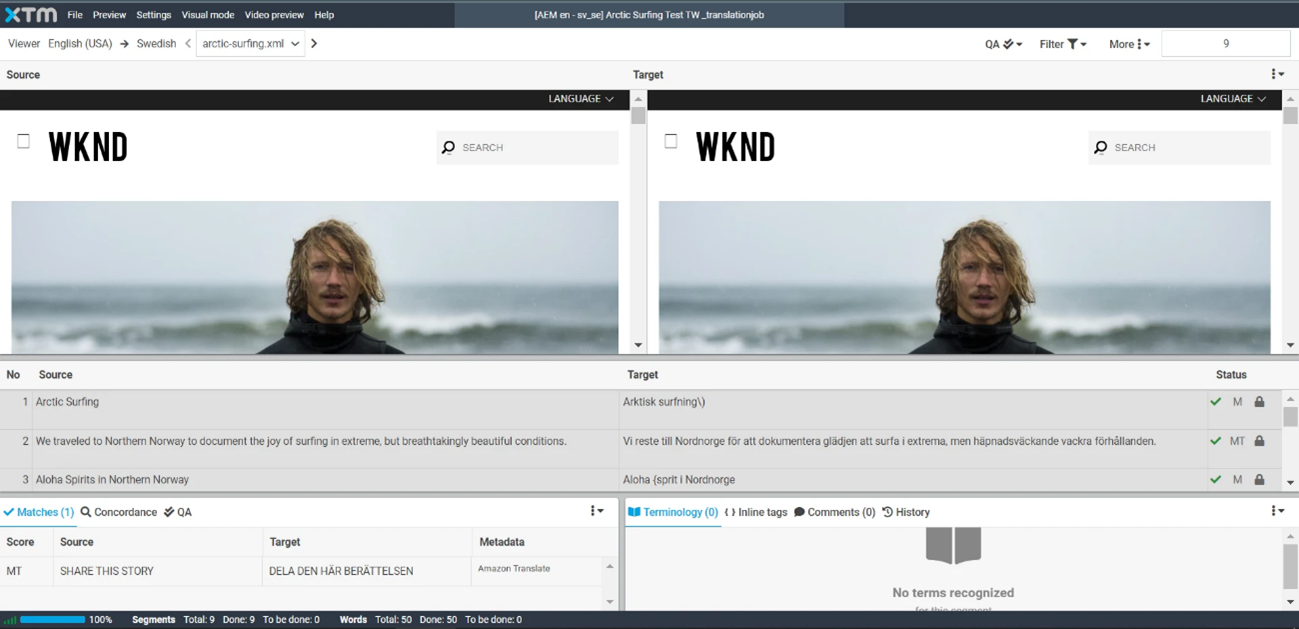Viewport: 1299px width, 629px height.
Task: Switch to the Inline tags tab
Action: tap(755, 512)
